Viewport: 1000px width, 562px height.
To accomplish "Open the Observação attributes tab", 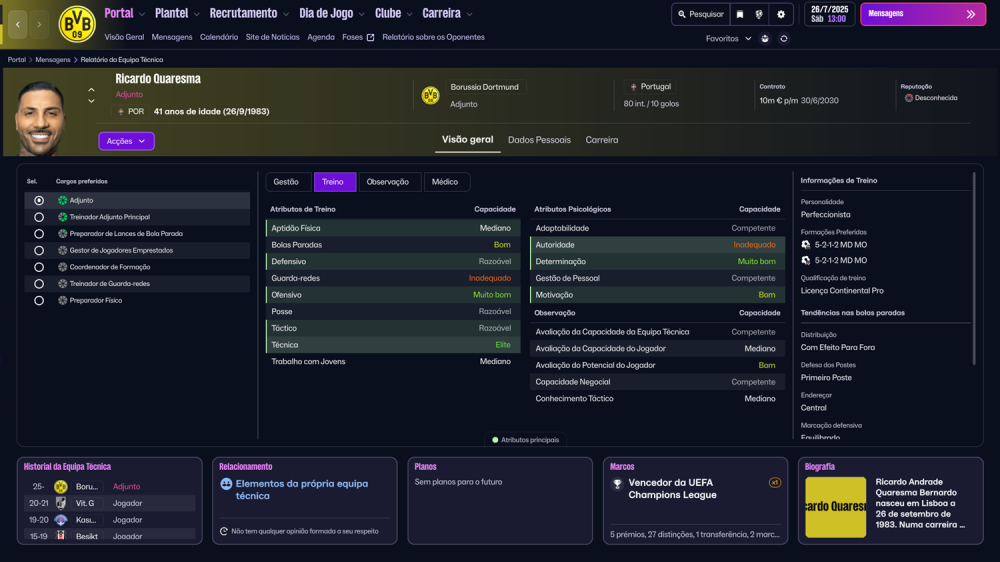I will 388,182.
